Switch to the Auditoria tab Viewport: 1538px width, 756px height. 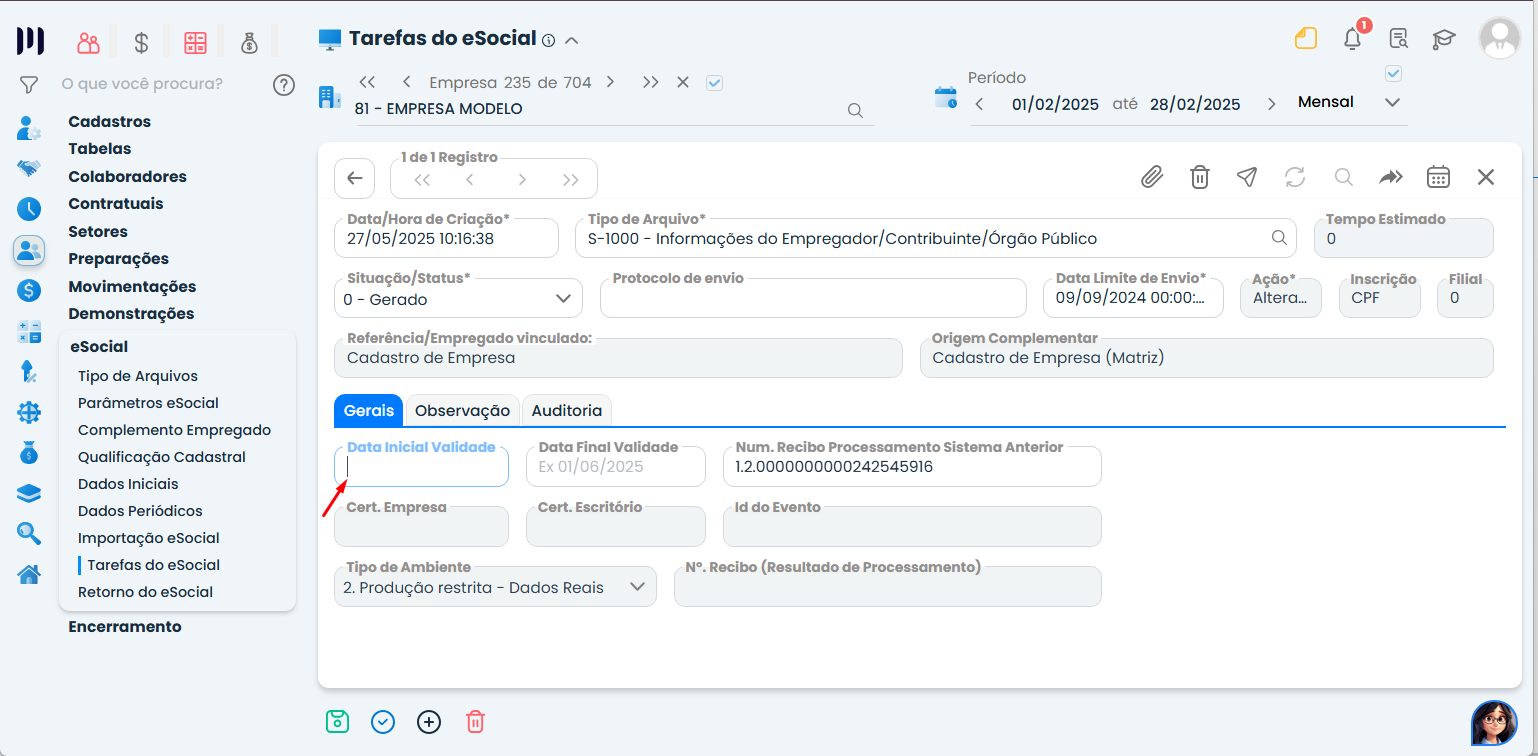point(566,410)
